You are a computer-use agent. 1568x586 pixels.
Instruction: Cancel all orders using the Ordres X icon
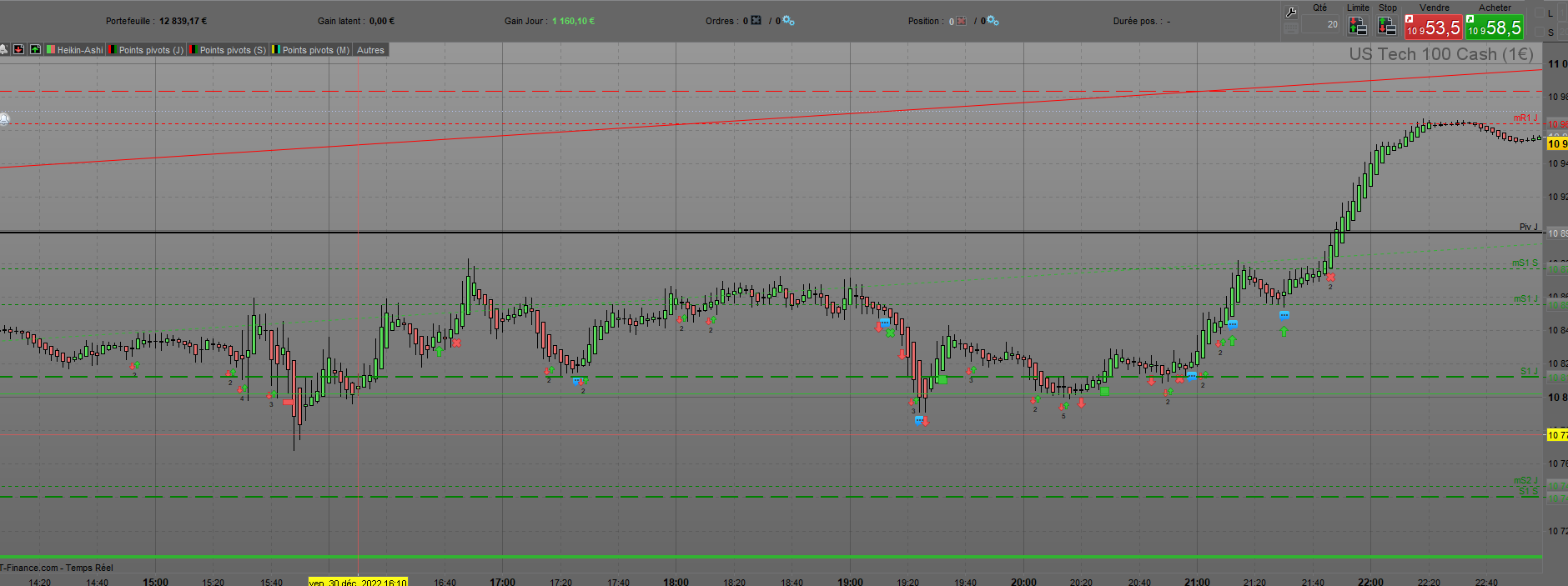click(756, 21)
